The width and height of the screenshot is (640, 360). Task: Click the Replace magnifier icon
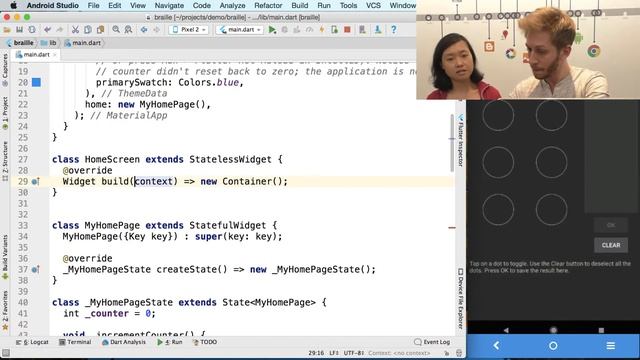[x=128, y=30]
